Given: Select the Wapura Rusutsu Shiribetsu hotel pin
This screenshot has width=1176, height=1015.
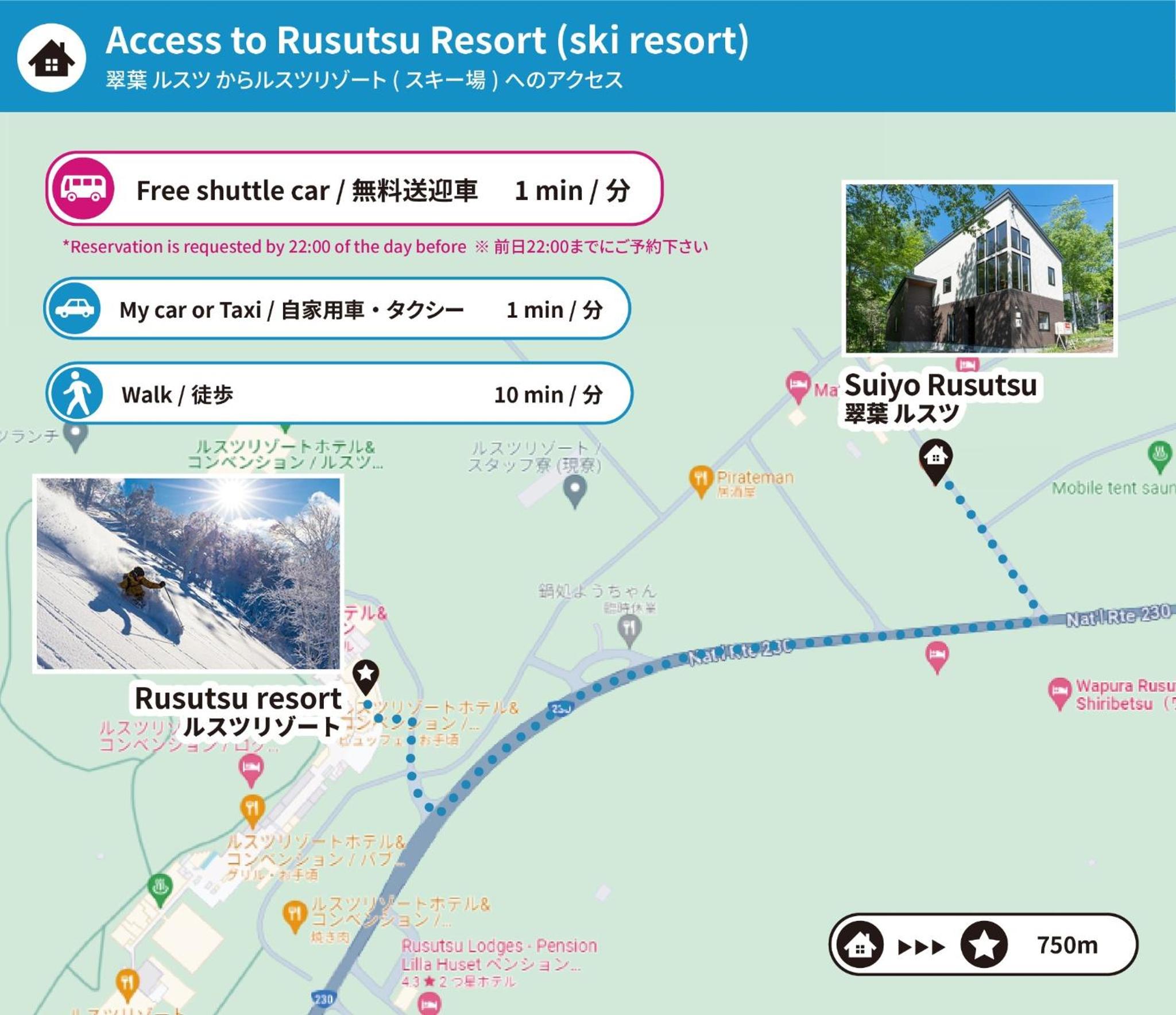Looking at the screenshot, I should coord(1059,694).
